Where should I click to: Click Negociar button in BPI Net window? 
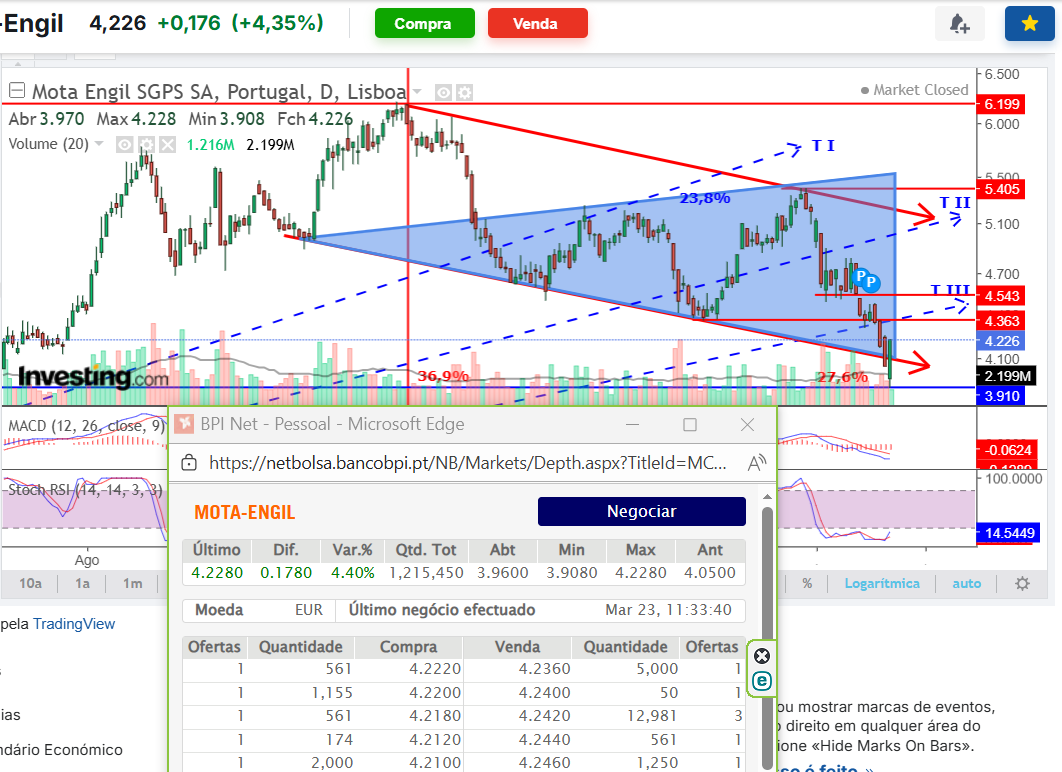(x=641, y=511)
